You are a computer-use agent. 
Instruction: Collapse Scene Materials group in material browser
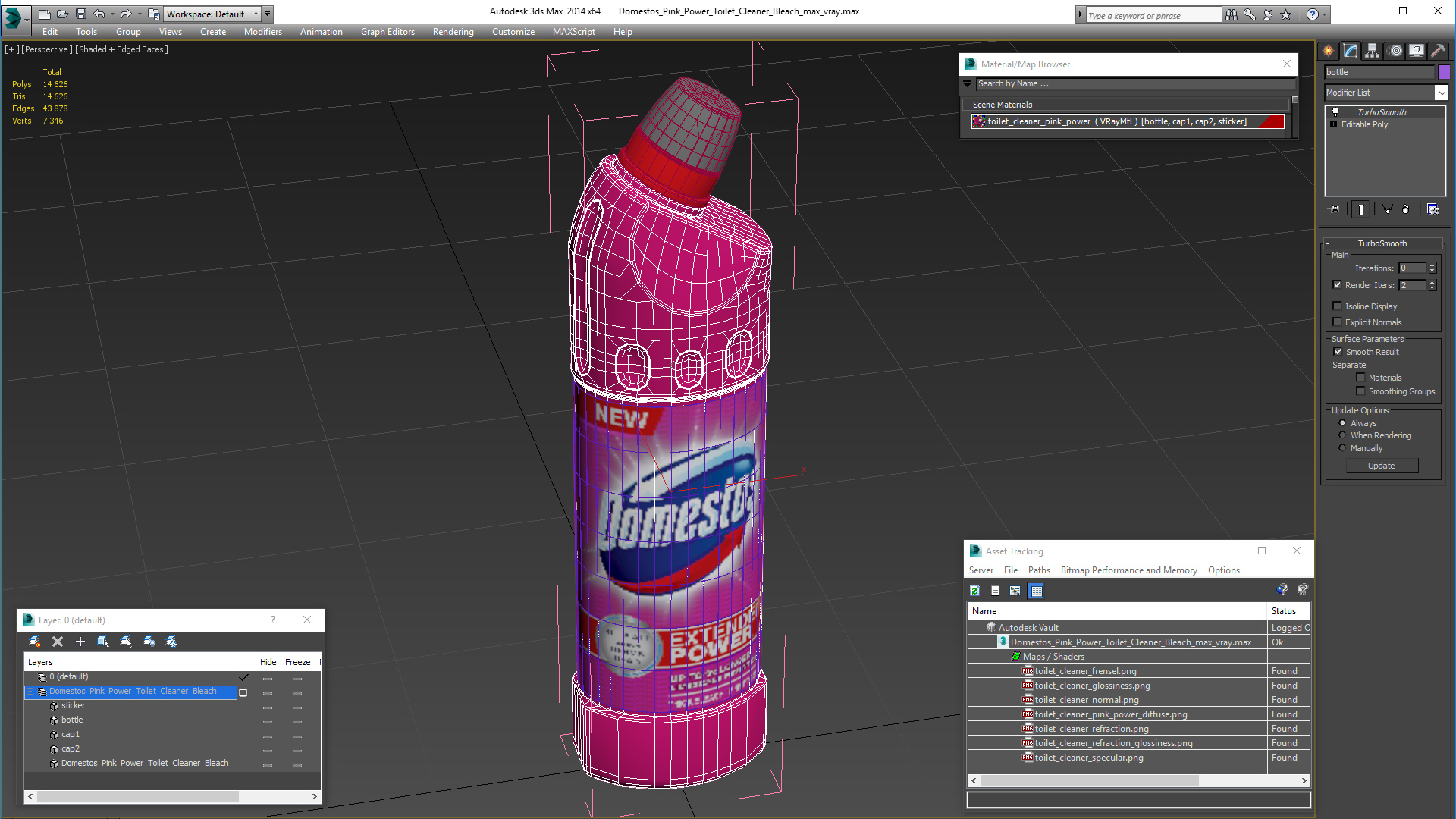coord(968,105)
